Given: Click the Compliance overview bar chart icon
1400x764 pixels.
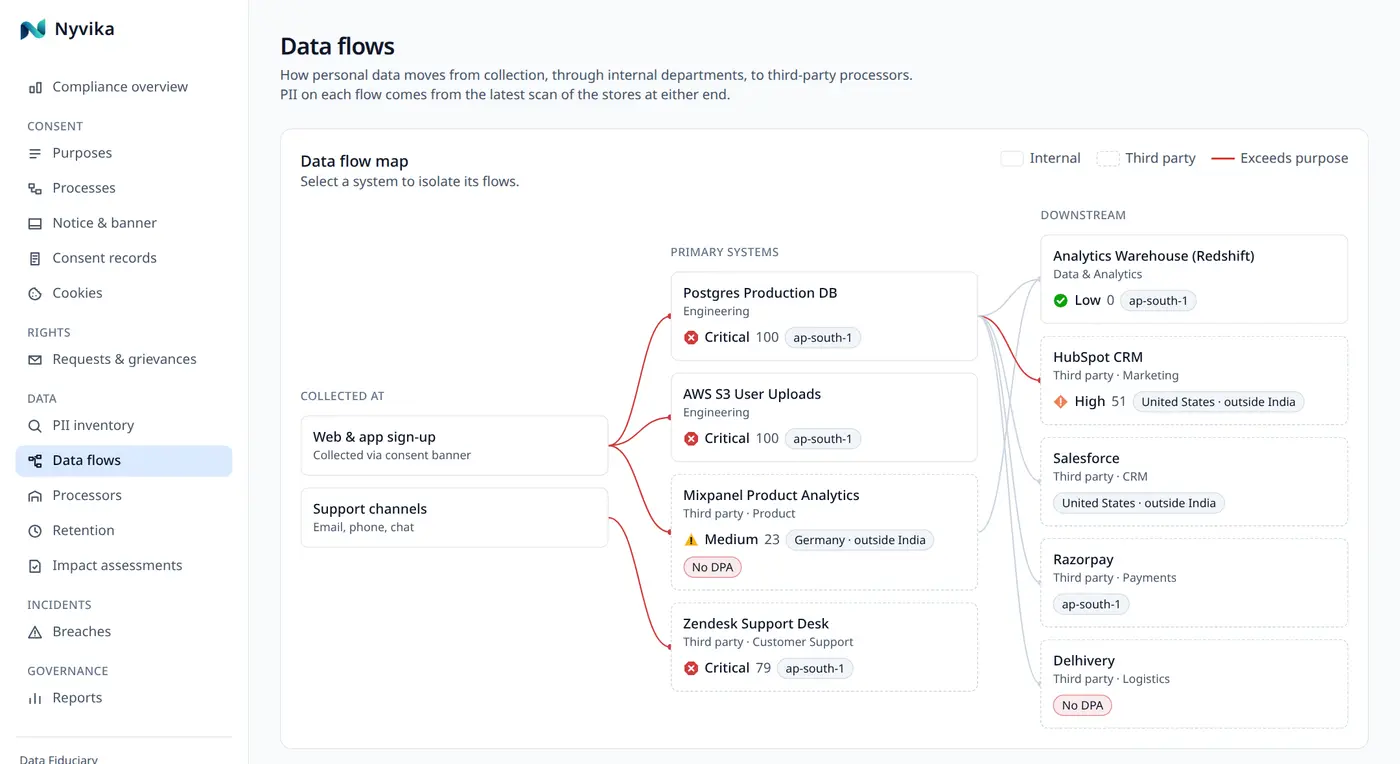Looking at the screenshot, I should (35, 87).
